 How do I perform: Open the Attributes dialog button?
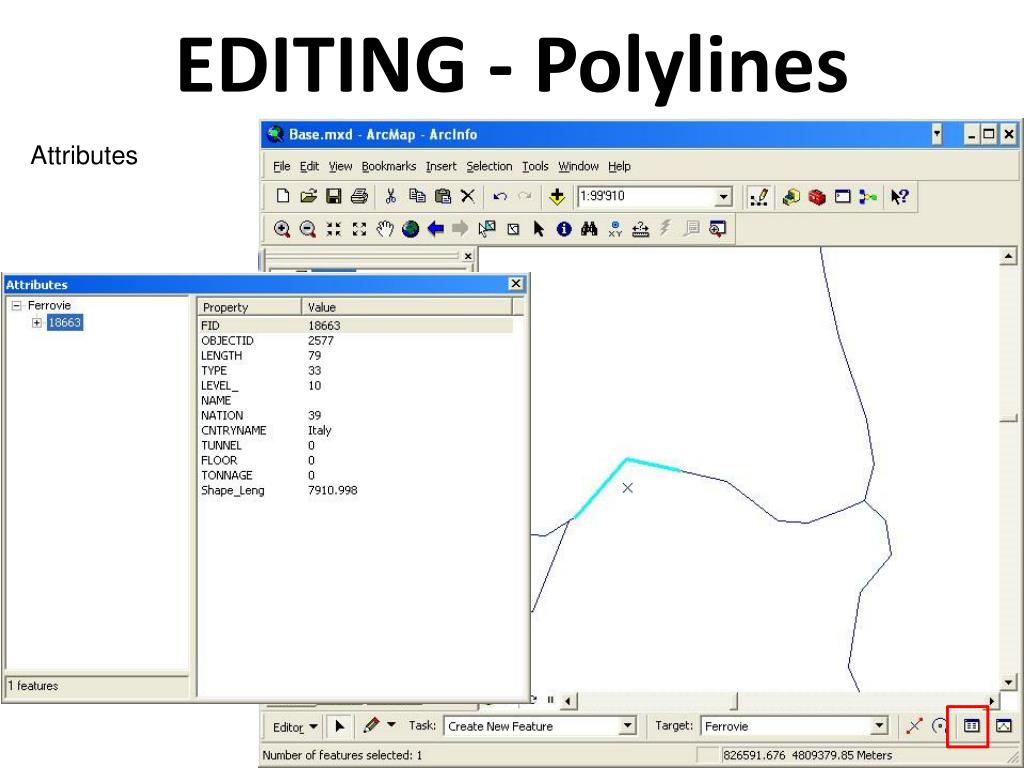click(971, 726)
